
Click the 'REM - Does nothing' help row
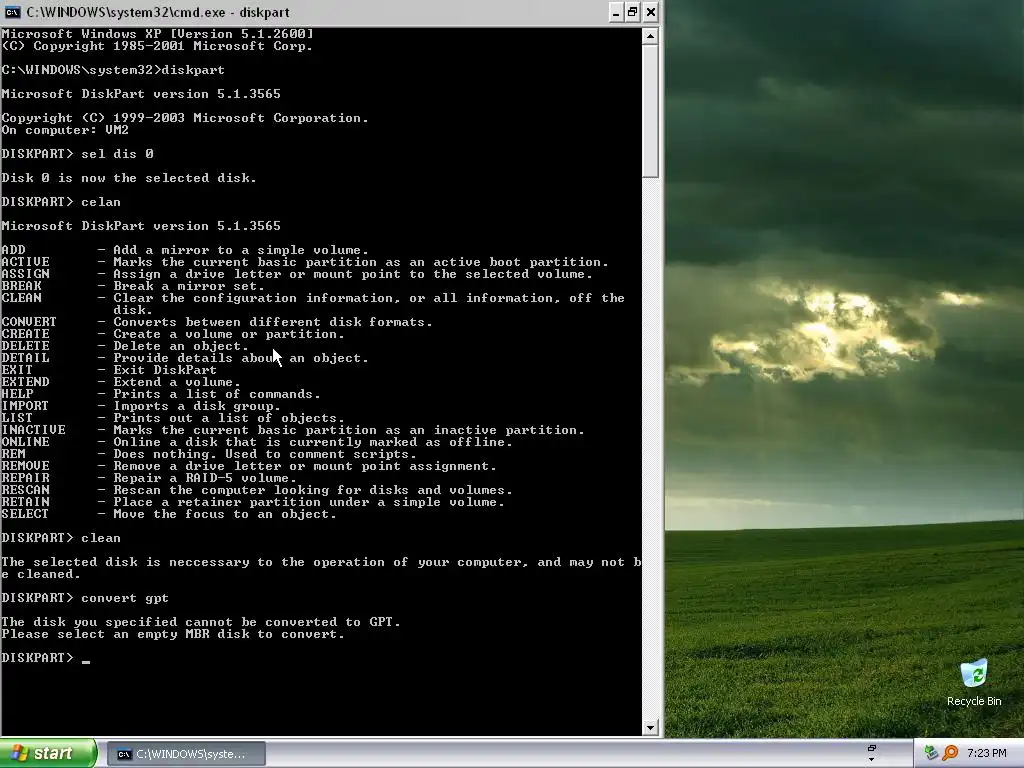tap(208, 454)
